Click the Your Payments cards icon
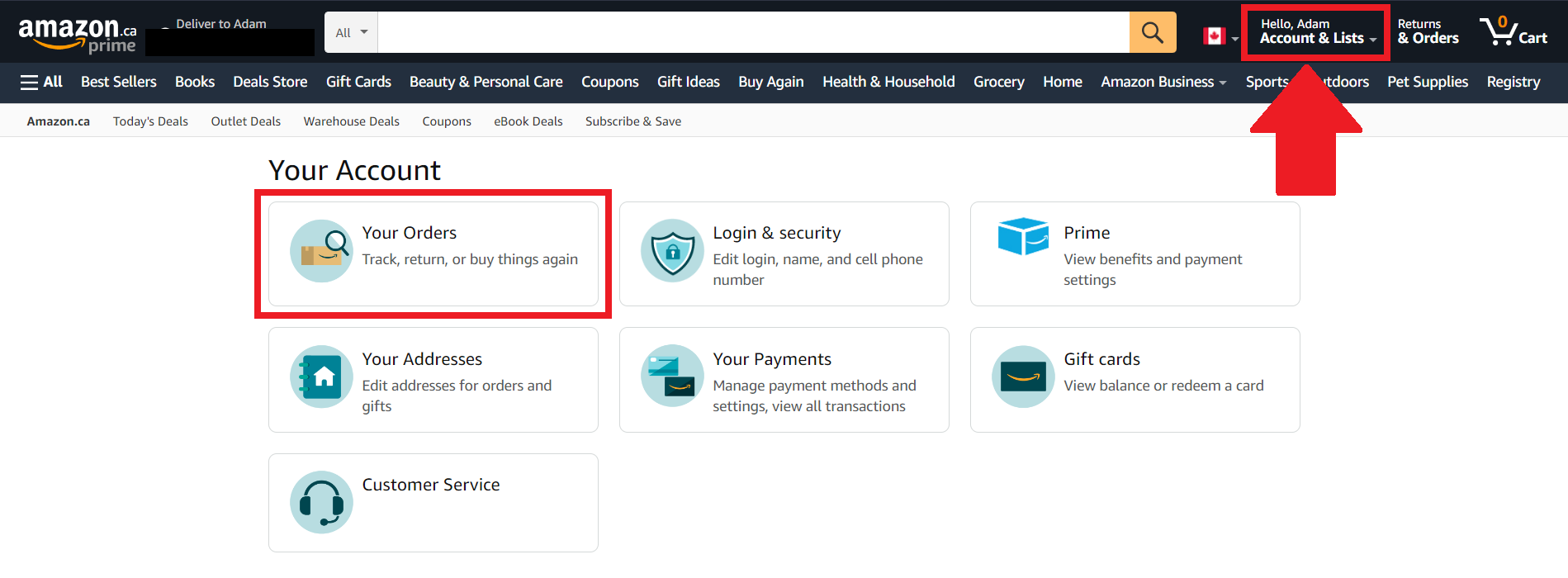 coord(672,377)
